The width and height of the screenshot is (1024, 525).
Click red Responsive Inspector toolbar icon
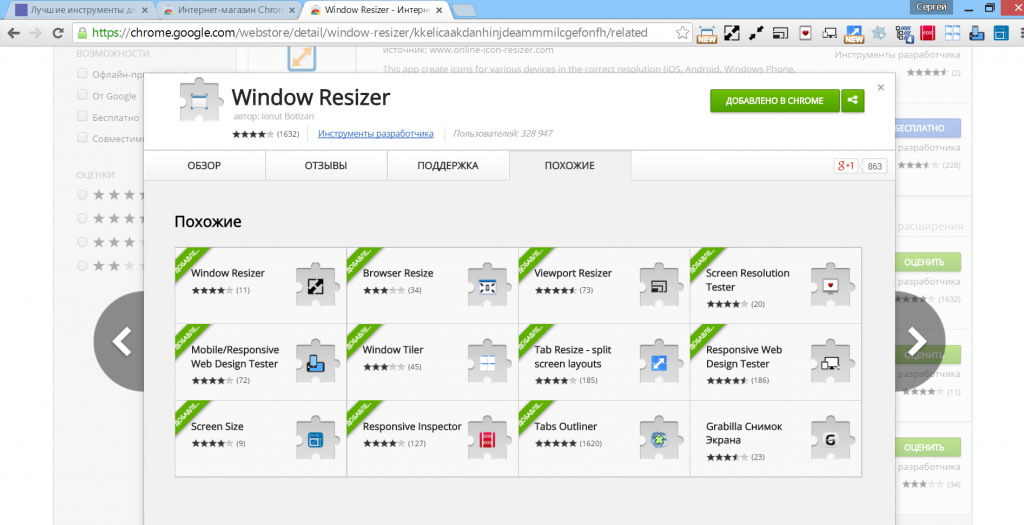coord(927,33)
